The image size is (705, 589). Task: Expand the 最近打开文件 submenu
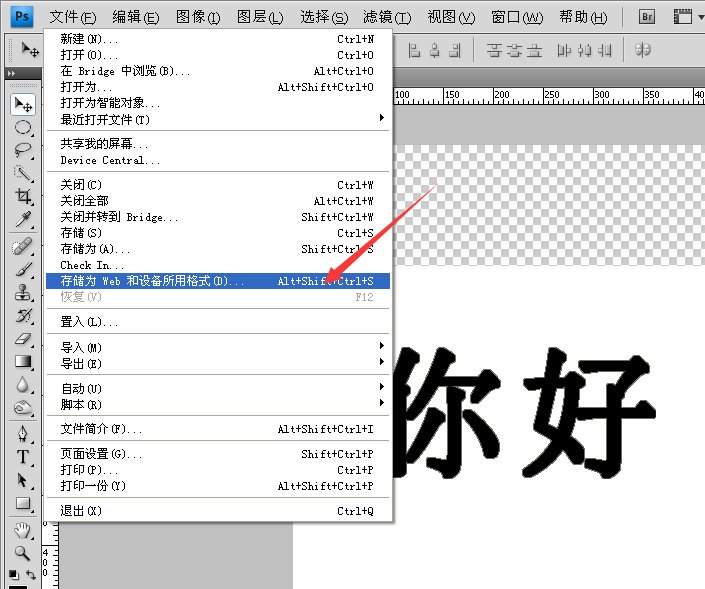click(x=382, y=118)
